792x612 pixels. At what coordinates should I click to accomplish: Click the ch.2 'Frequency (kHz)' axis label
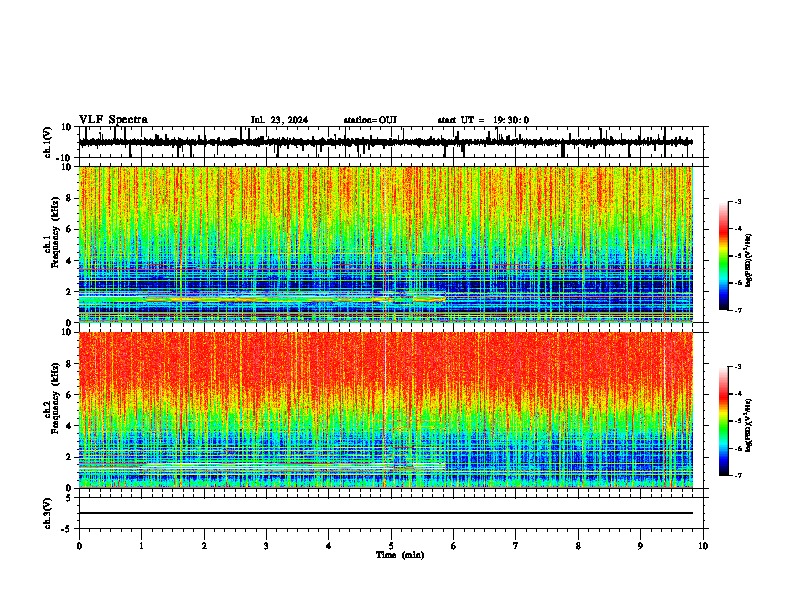click(x=55, y=398)
